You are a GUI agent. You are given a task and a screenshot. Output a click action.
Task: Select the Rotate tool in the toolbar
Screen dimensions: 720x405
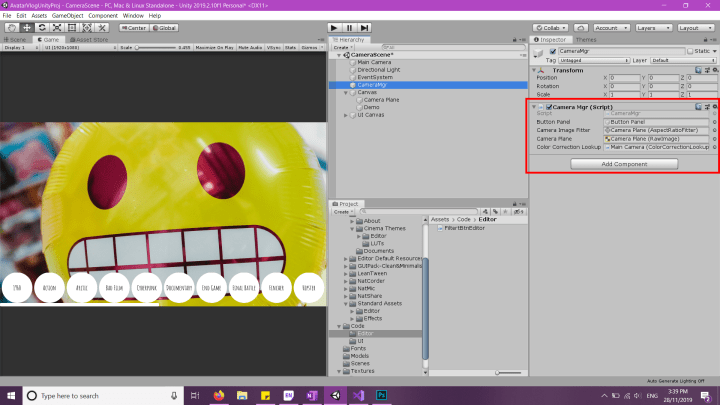click(40, 28)
